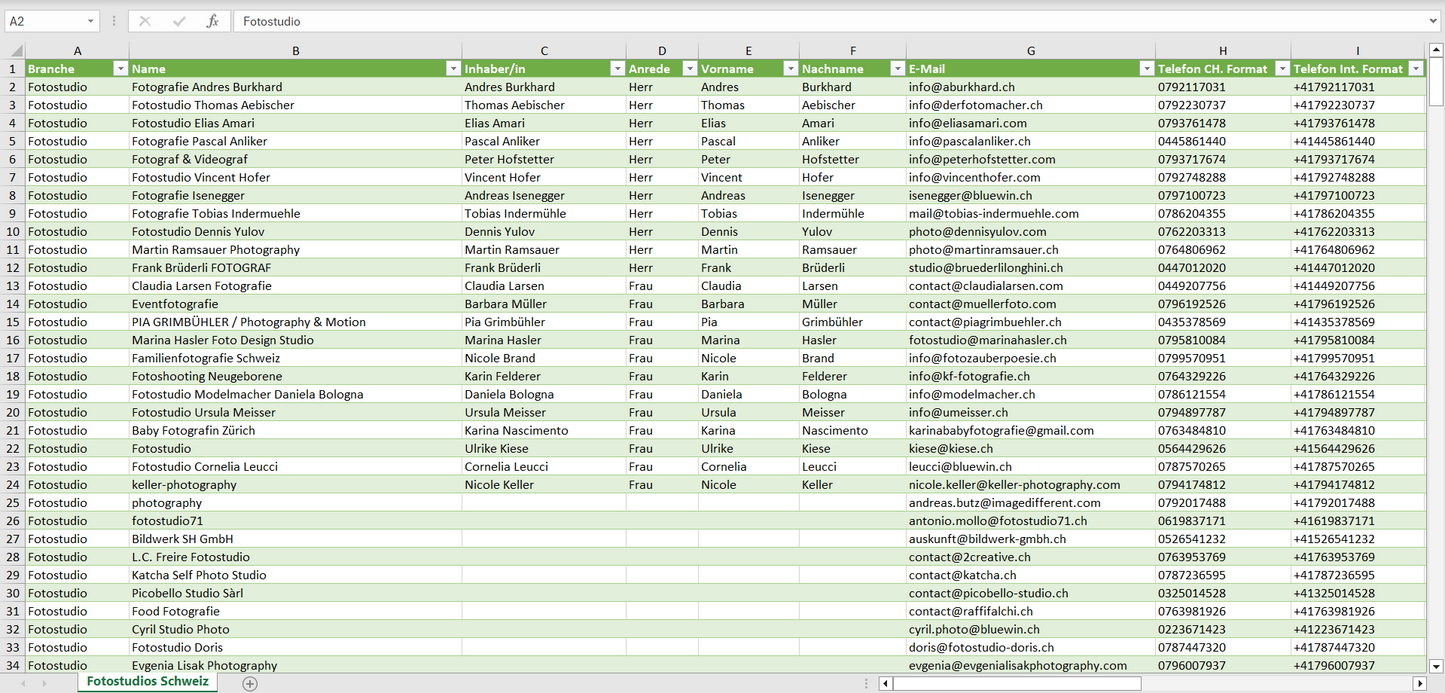Click the previous sheet navigation arrow
The height and width of the screenshot is (693, 1445).
coord(21,683)
